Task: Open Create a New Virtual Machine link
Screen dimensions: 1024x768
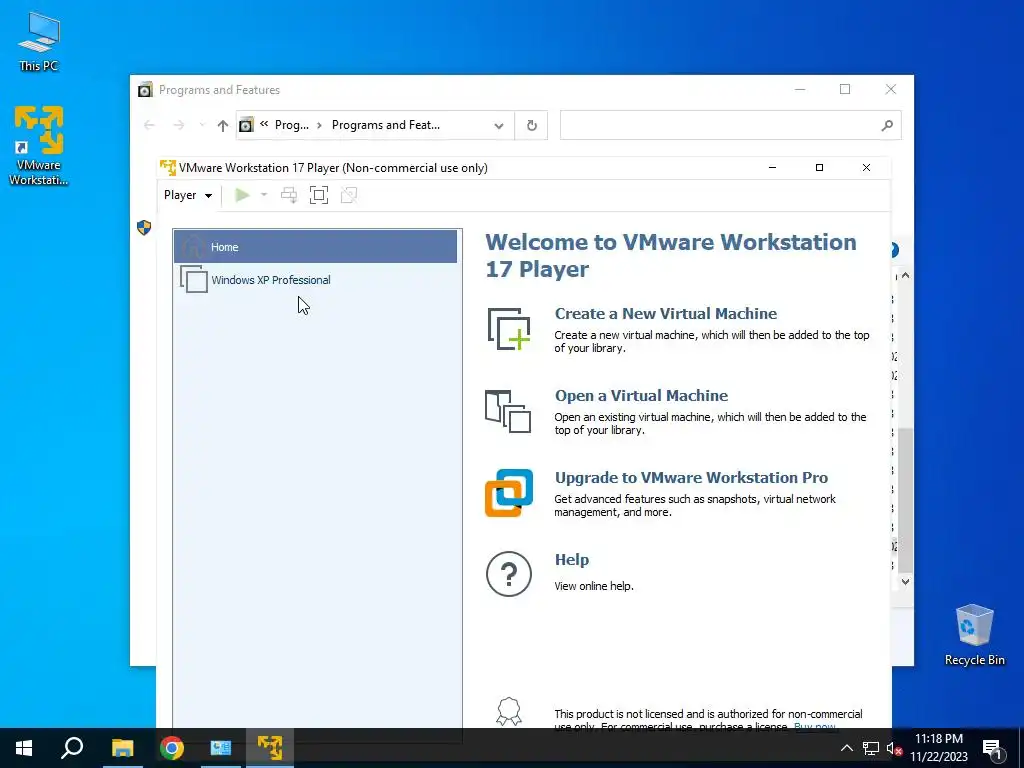Action: (x=665, y=313)
